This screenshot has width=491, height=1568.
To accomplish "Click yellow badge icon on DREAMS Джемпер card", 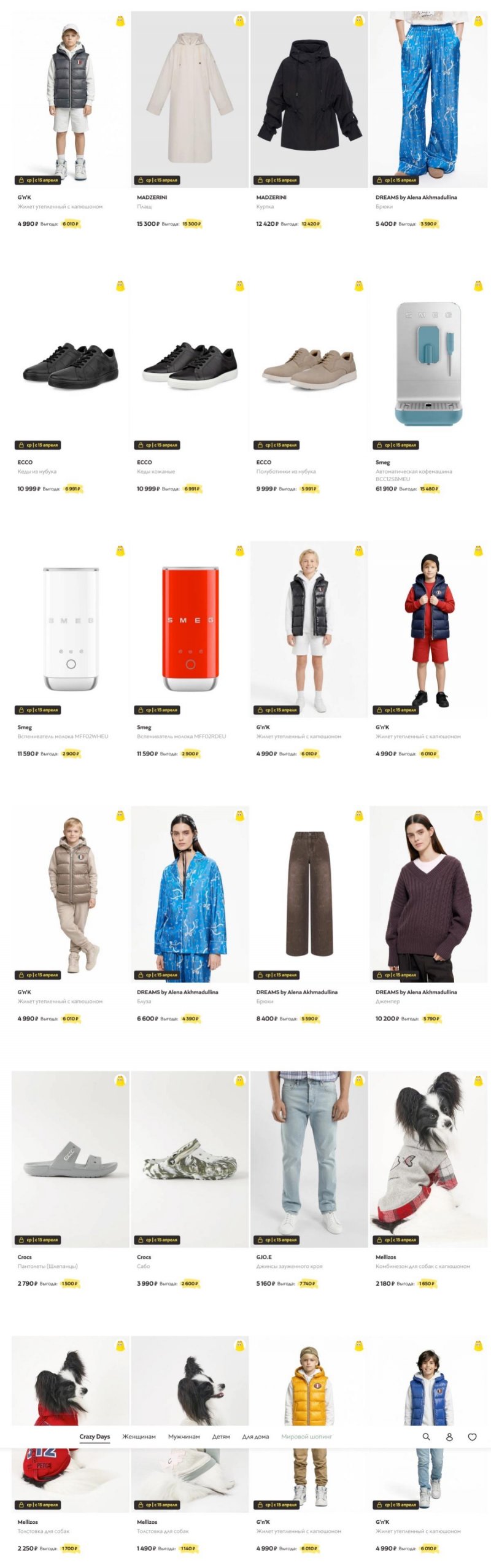I will click(478, 815).
